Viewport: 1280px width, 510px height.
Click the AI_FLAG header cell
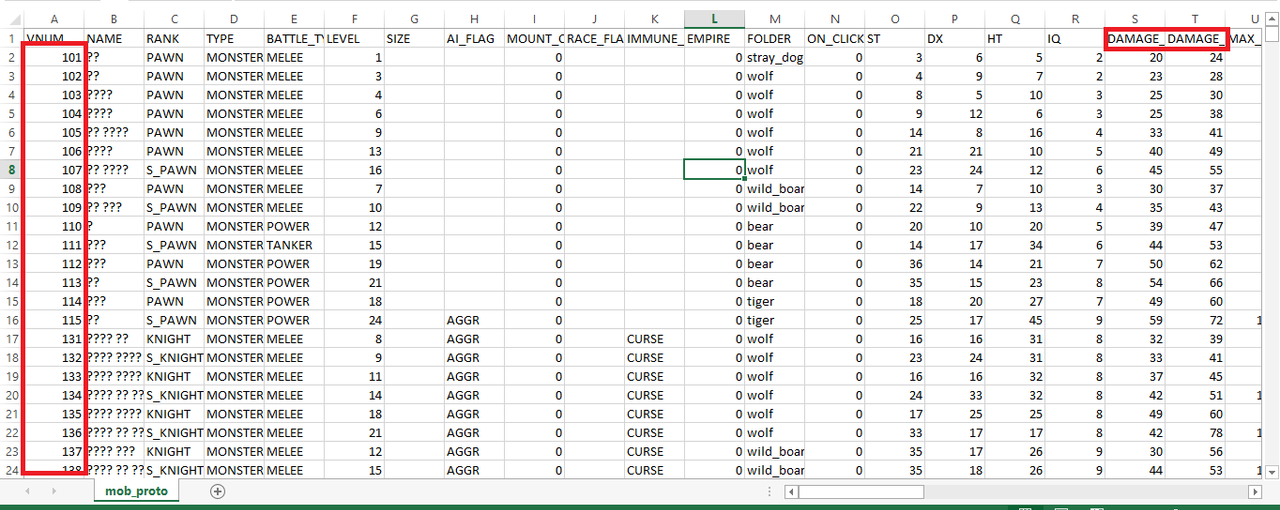[474, 38]
